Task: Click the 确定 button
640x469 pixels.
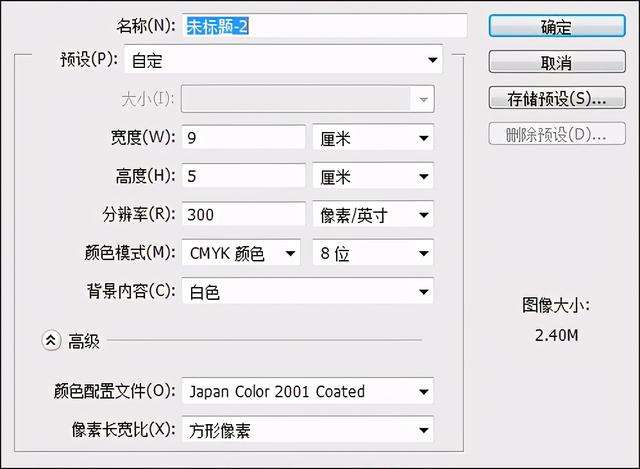Action: coord(557,27)
